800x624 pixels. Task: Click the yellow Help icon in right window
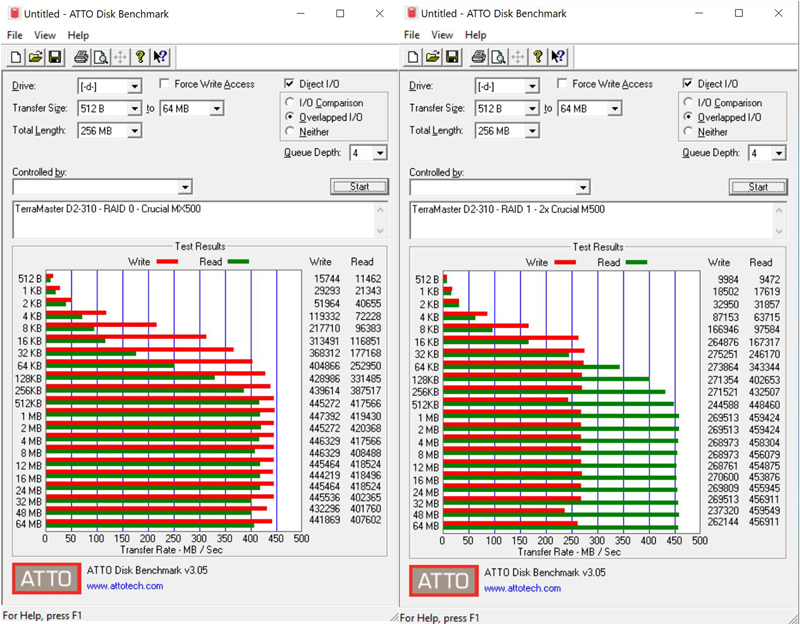pos(538,57)
